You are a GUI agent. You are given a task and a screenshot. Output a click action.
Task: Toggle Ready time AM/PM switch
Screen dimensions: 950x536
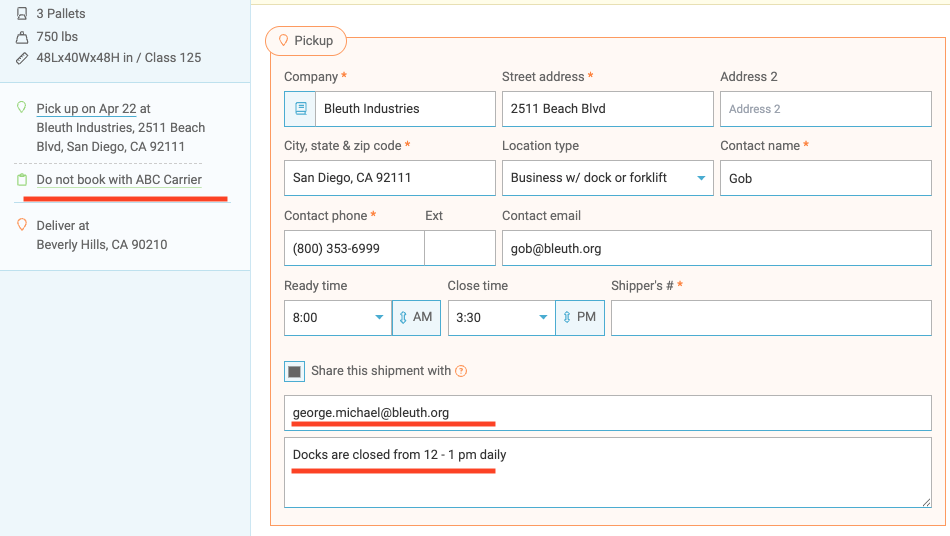click(416, 317)
